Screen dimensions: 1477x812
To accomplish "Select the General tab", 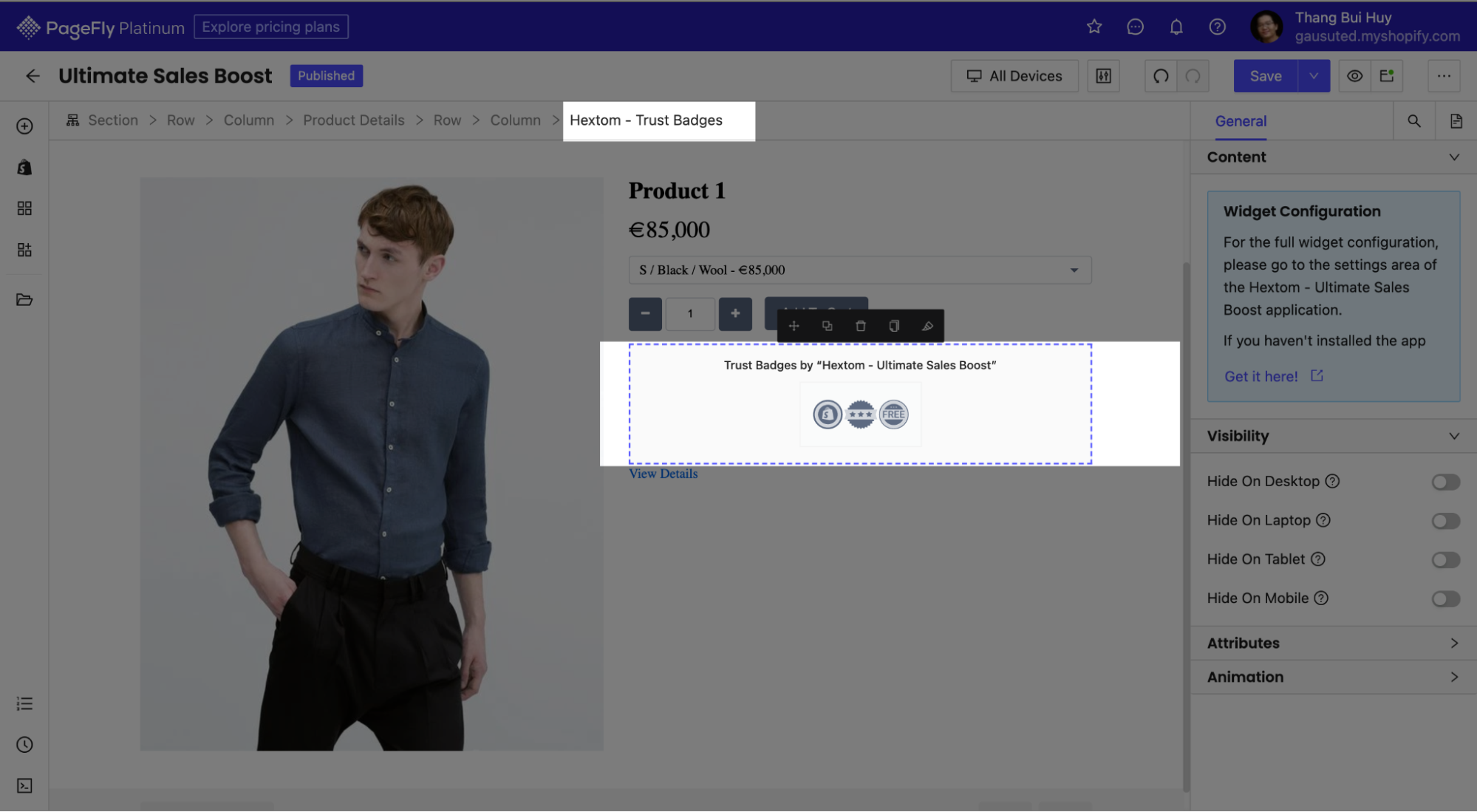I will click(1241, 121).
